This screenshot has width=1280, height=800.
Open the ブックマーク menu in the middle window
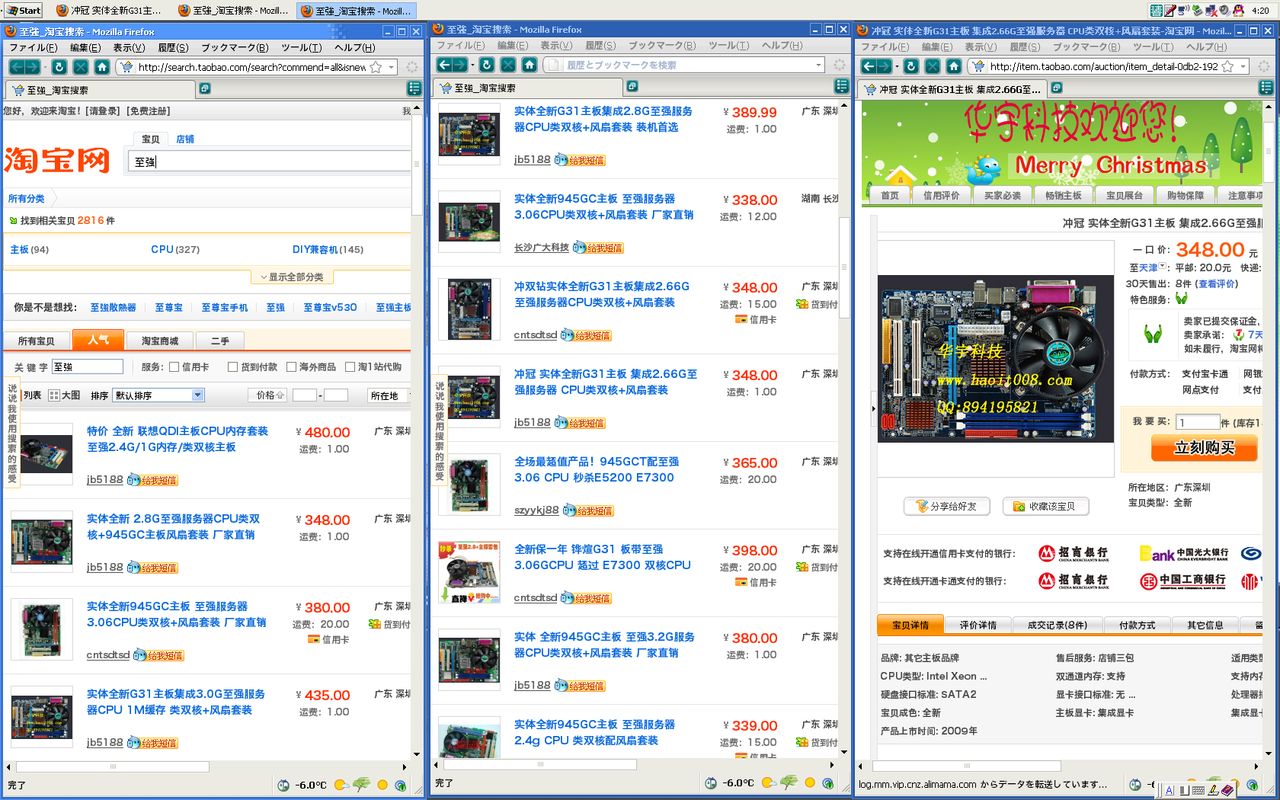661,45
